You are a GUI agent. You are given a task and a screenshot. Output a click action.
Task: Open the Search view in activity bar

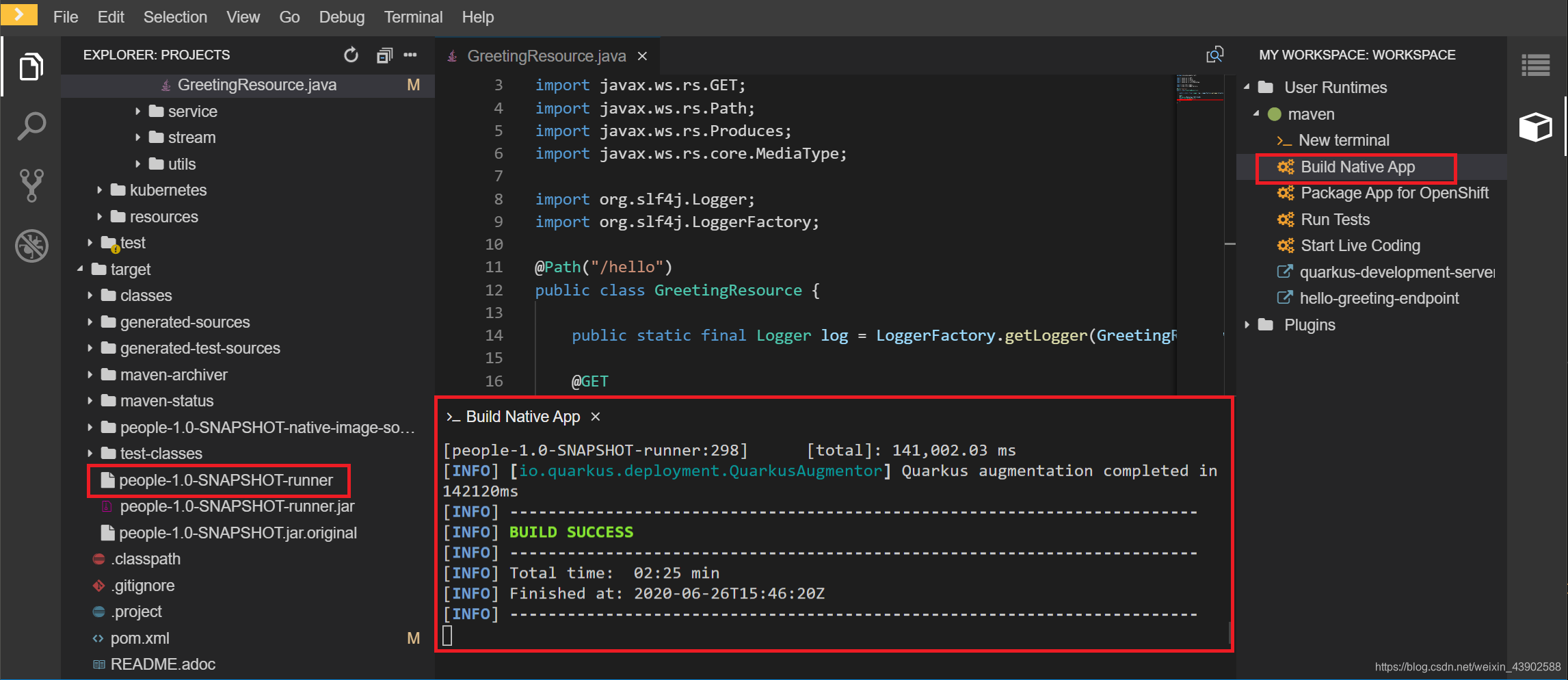(31, 127)
